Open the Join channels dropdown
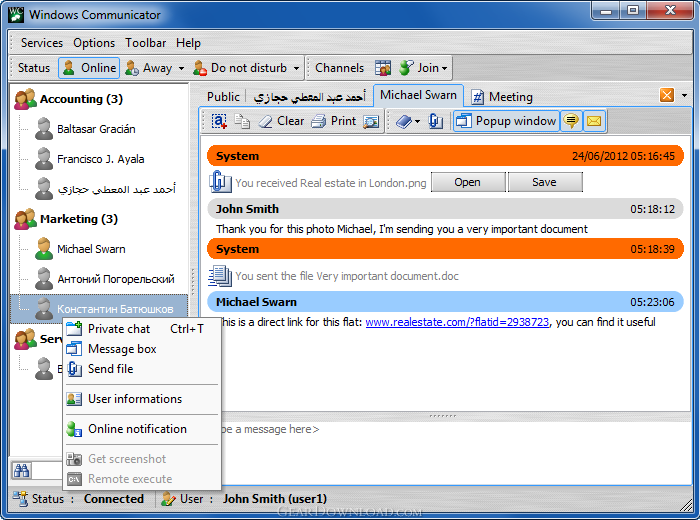The image size is (700, 520). click(x=423, y=68)
